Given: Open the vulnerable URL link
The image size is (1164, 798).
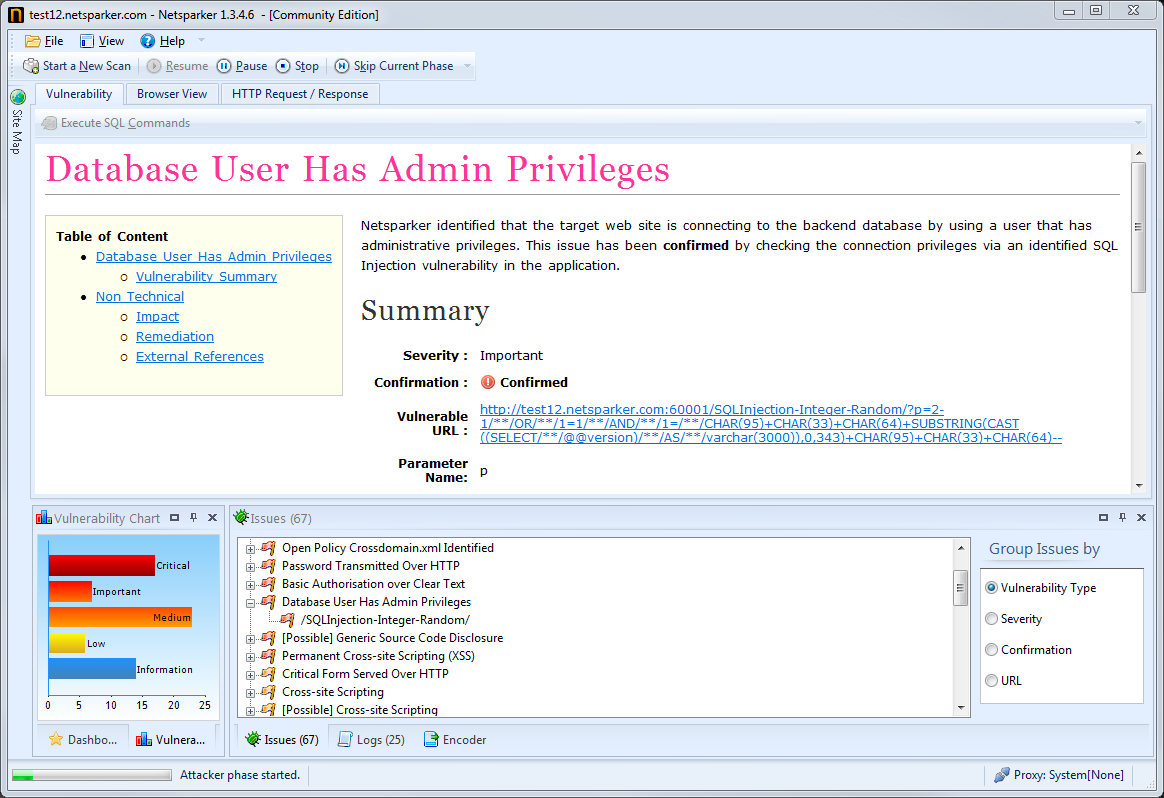Looking at the screenshot, I should 771,423.
